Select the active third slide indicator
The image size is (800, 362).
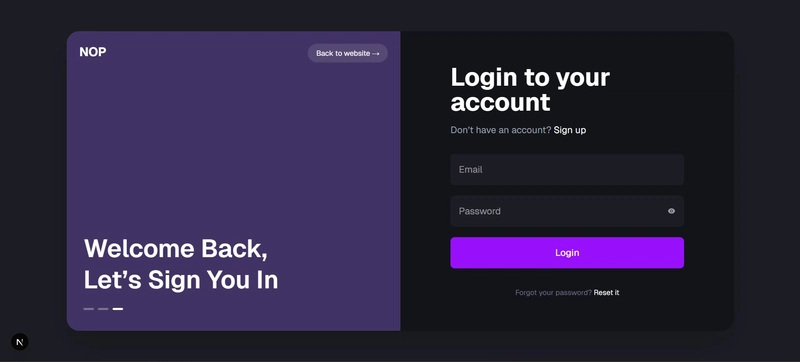coord(118,309)
